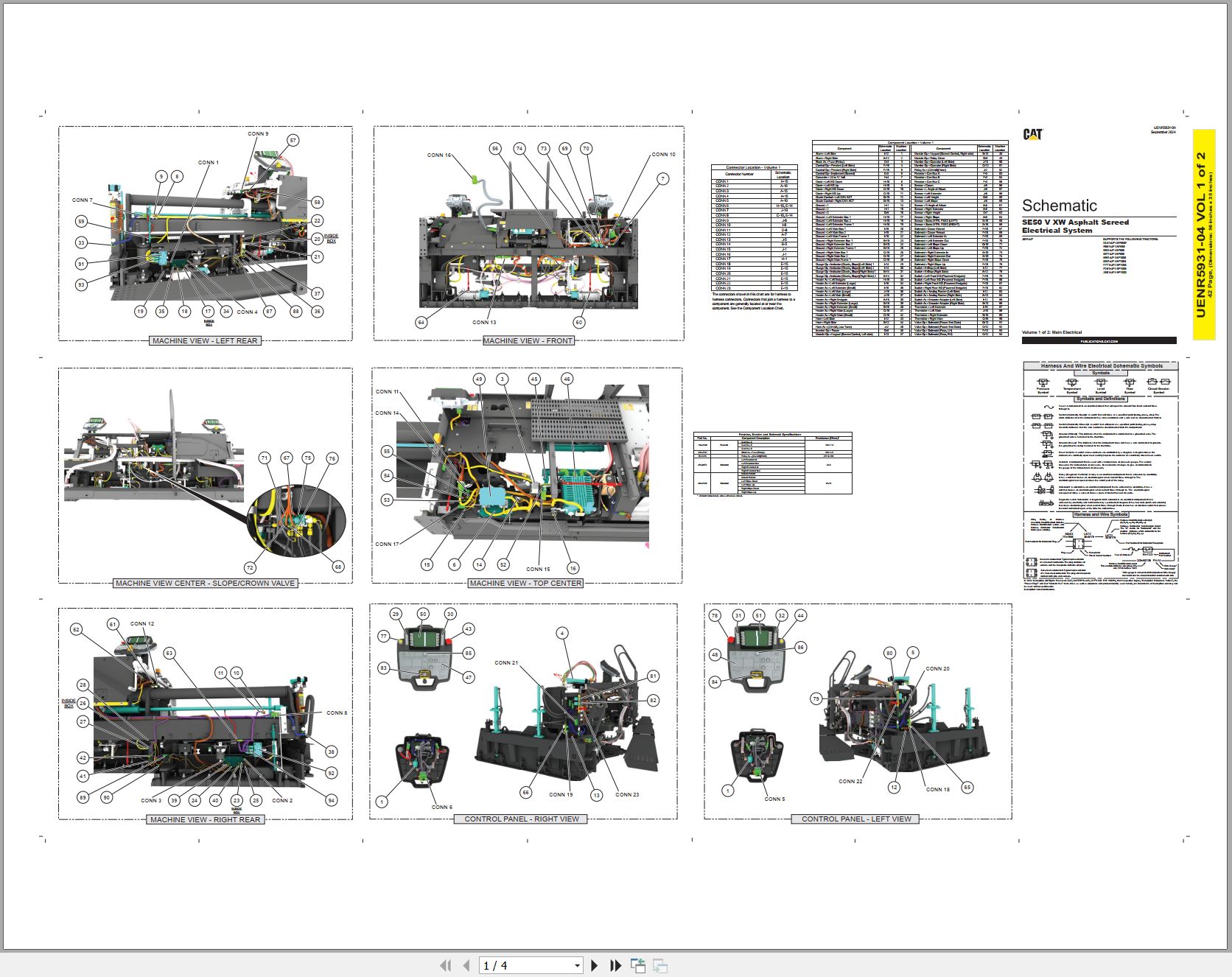Click the CAT logo on the schematic

(x=1032, y=133)
